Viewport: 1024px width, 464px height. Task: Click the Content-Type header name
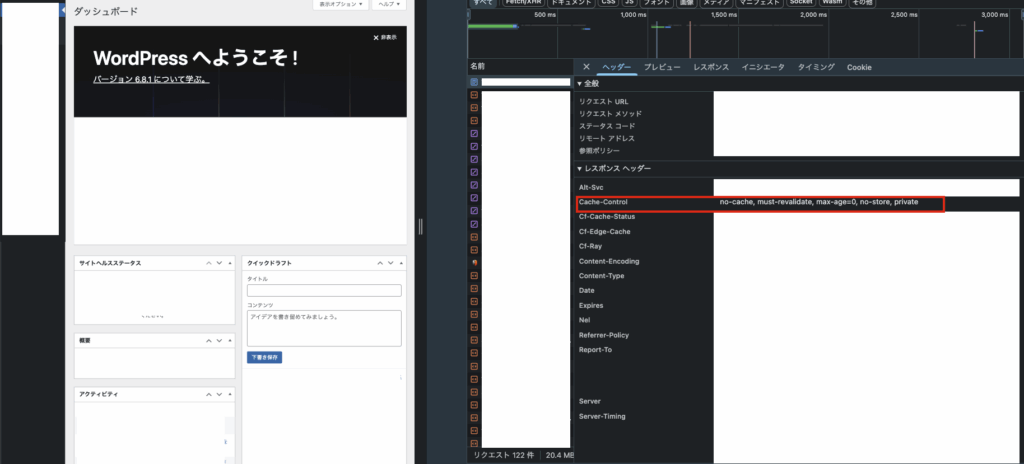tap(601, 276)
